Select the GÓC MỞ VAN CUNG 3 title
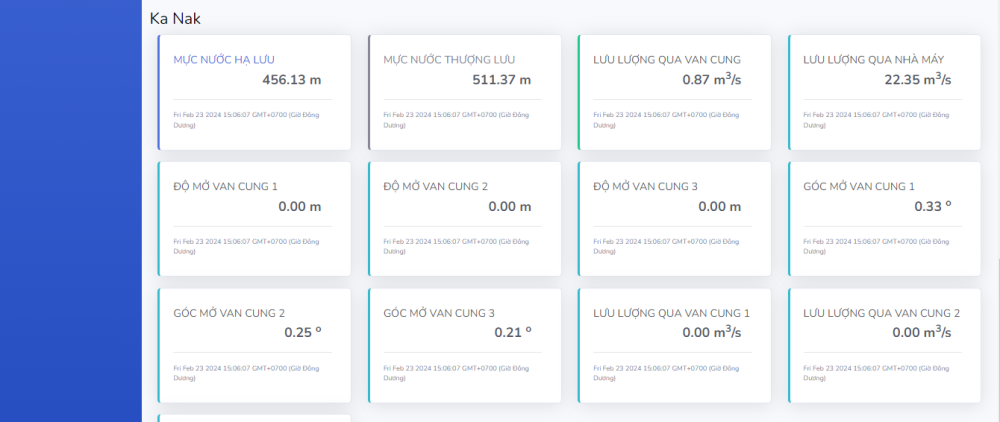 point(439,313)
